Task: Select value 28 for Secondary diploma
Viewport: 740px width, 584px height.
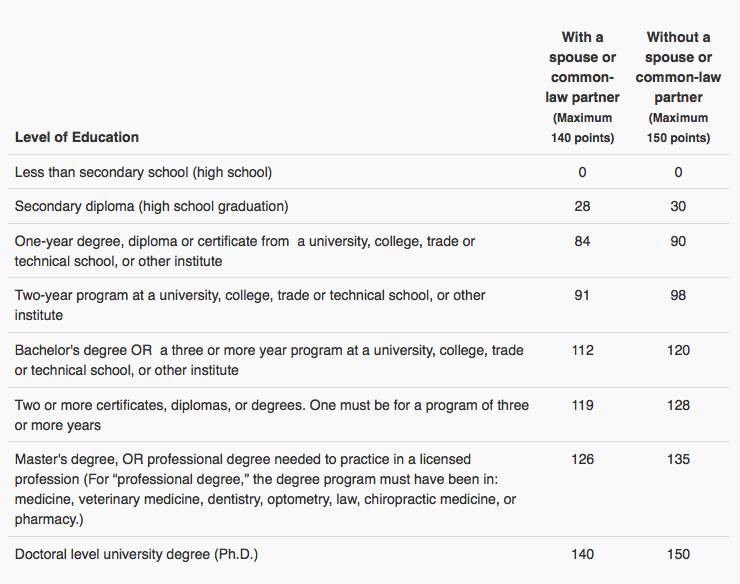Action: (582, 206)
